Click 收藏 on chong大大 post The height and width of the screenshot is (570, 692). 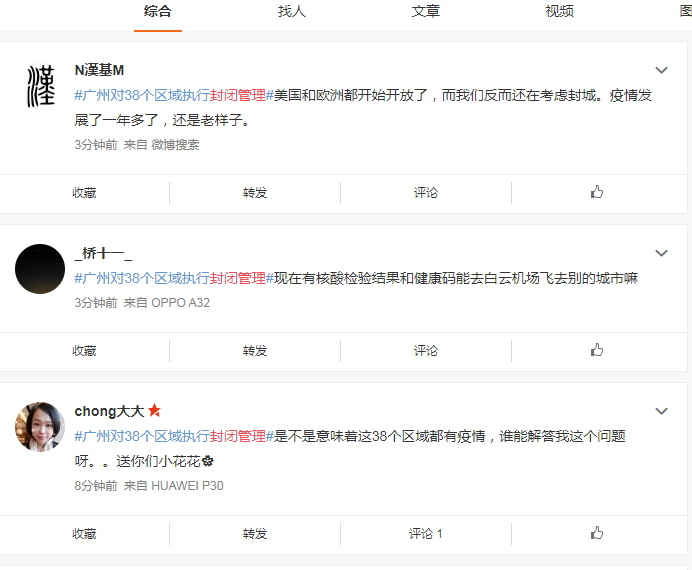click(x=84, y=534)
